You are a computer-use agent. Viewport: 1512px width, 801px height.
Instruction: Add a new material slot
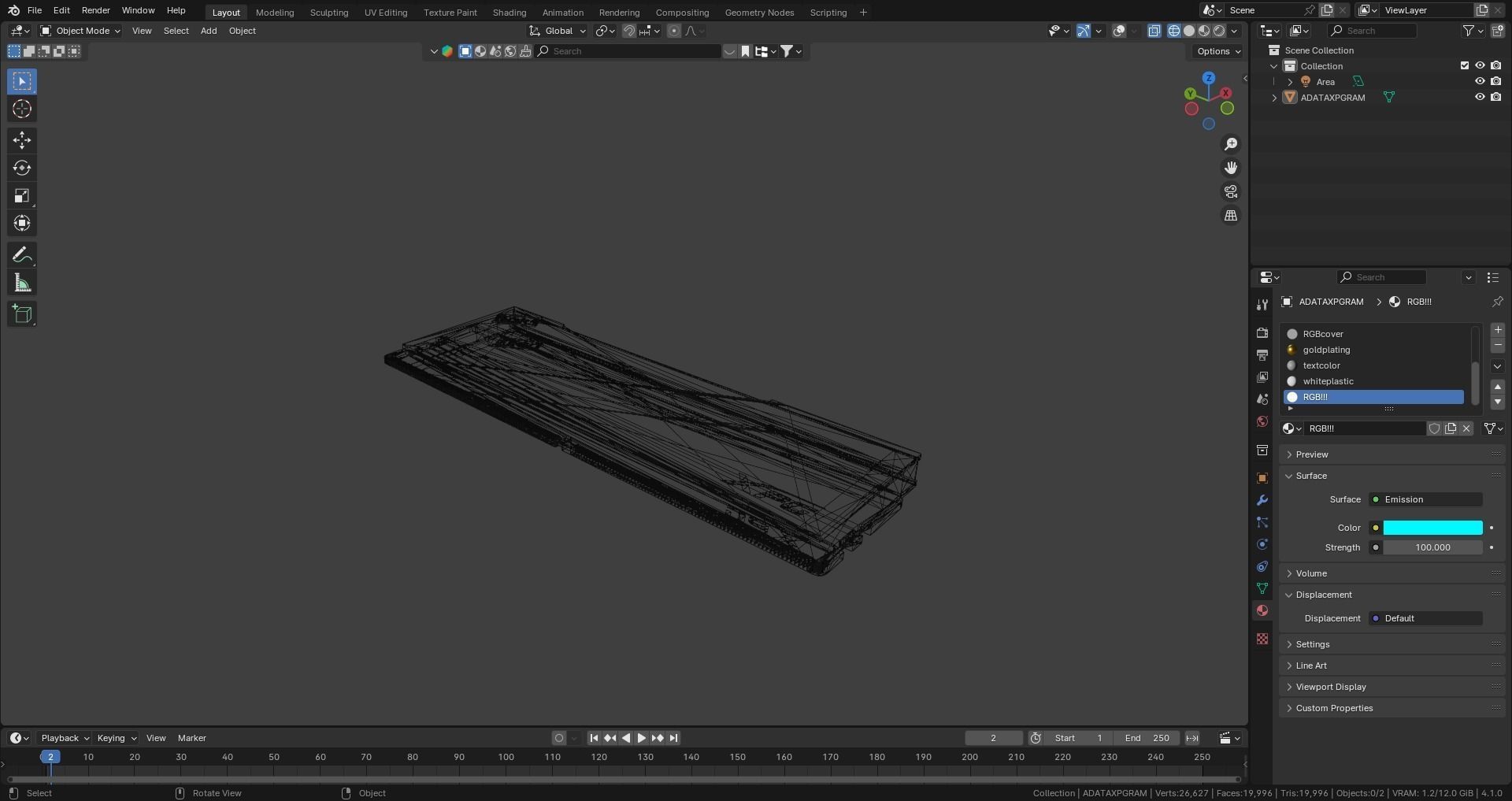click(1498, 330)
